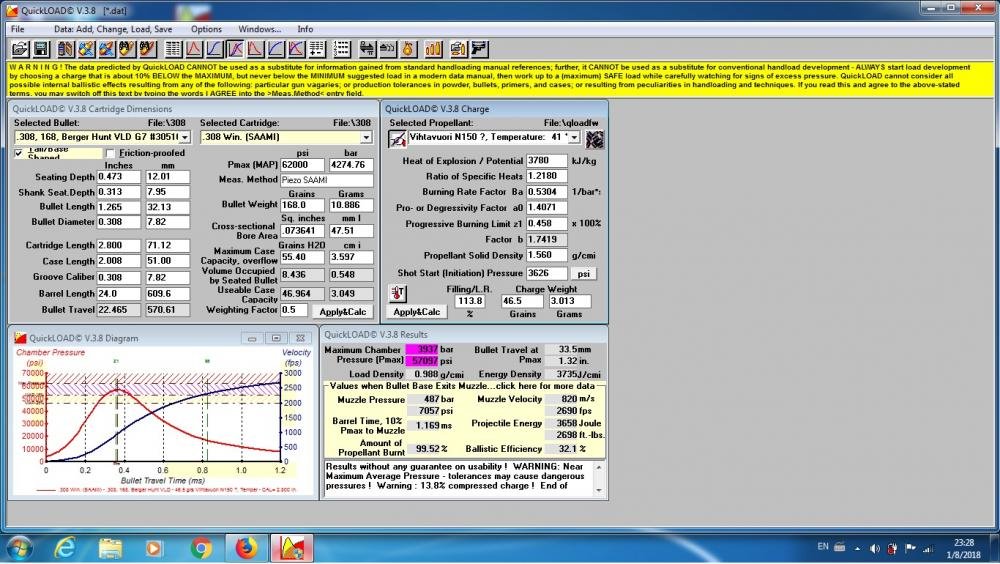This screenshot has height=564, width=1000.
Task: Open Firefox from the Windows taskbar
Action: [246, 547]
